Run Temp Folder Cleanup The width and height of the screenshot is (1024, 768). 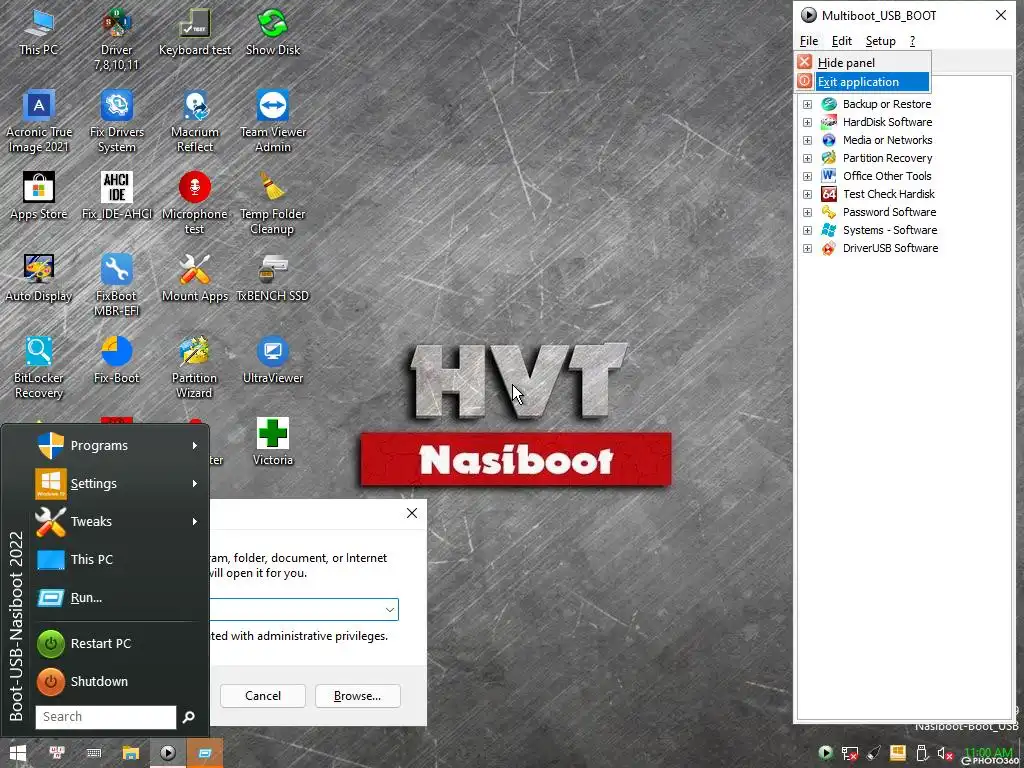(x=272, y=204)
